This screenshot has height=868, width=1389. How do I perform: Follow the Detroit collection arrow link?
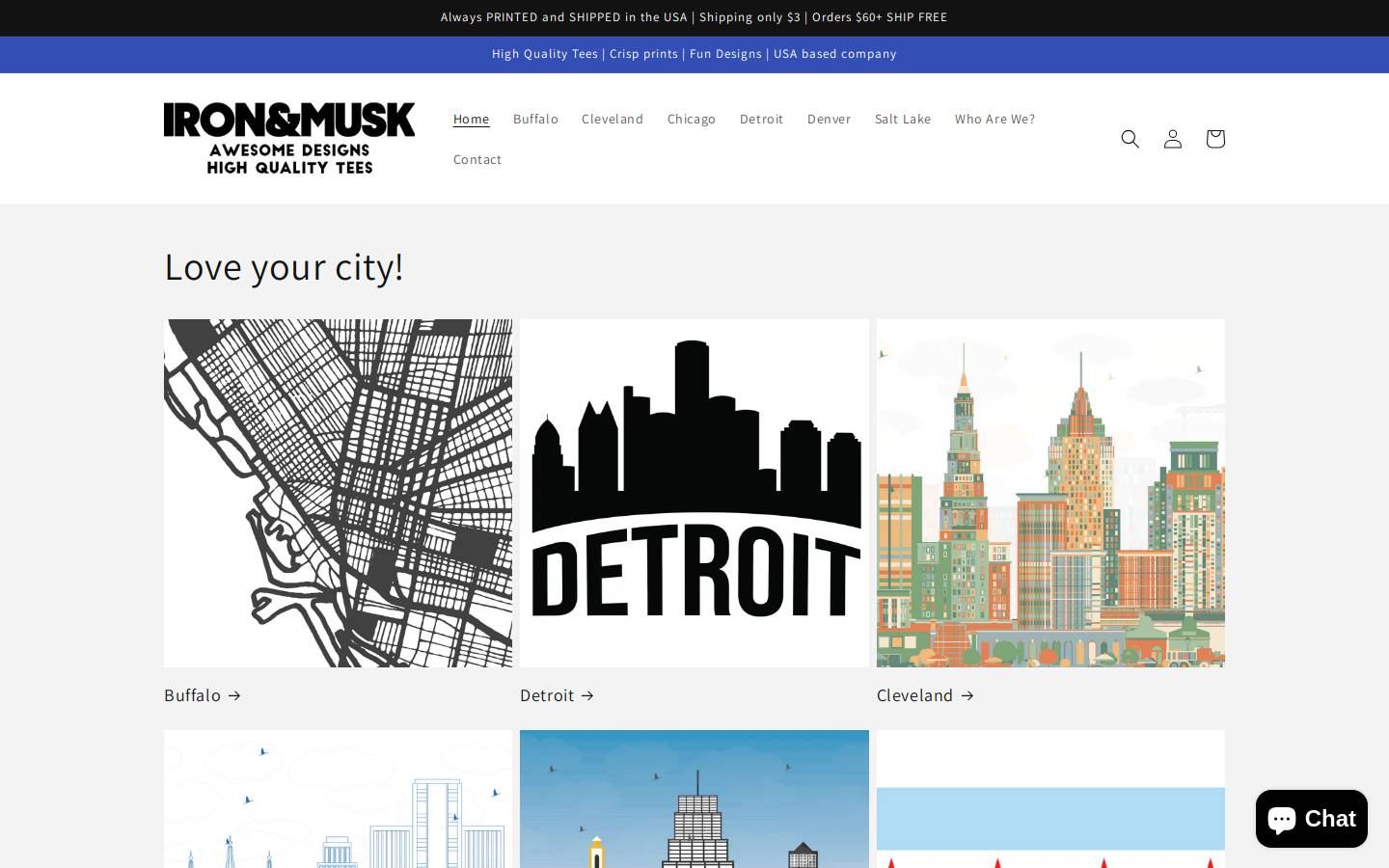pos(558,695)
